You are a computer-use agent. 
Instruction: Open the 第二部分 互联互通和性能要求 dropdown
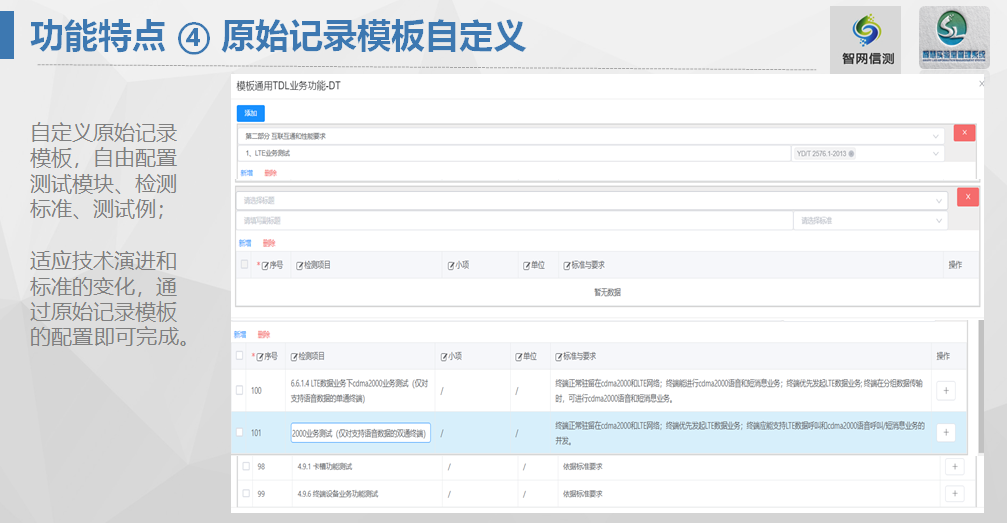[591, 136]
